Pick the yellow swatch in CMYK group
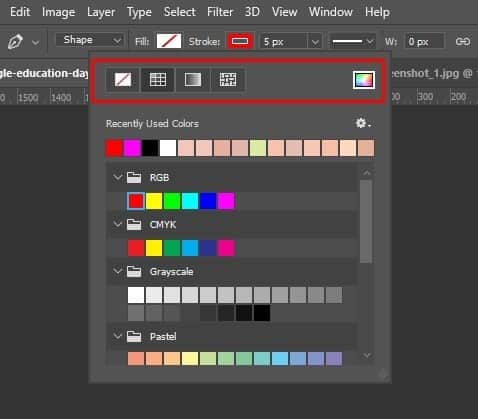478x419 pixels. tap(154, 248)
